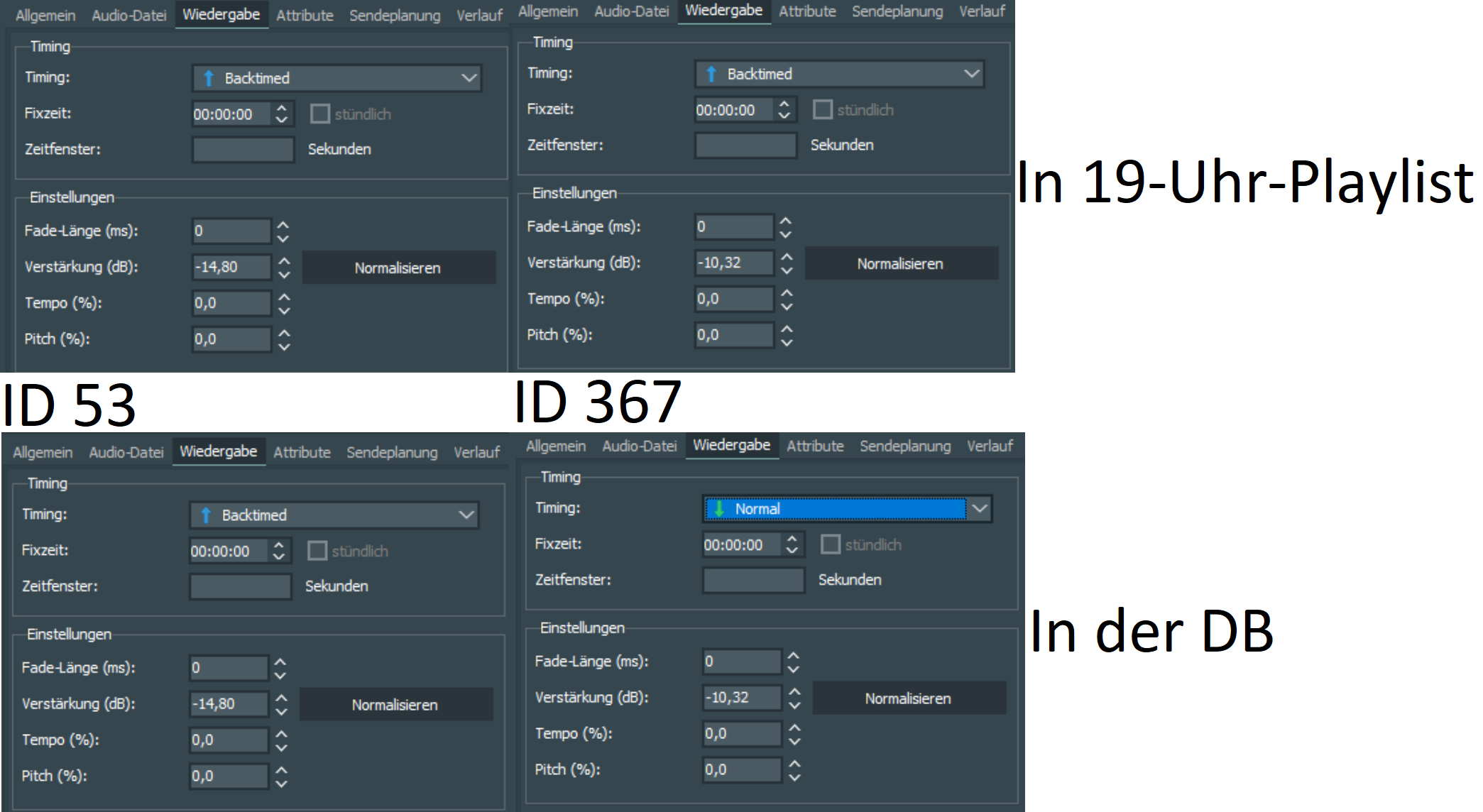This screenshot has height=812, width=1483.
Task: Open the Normal timing dropdown in ID 367 DB panel
Action: click(979, 508)
